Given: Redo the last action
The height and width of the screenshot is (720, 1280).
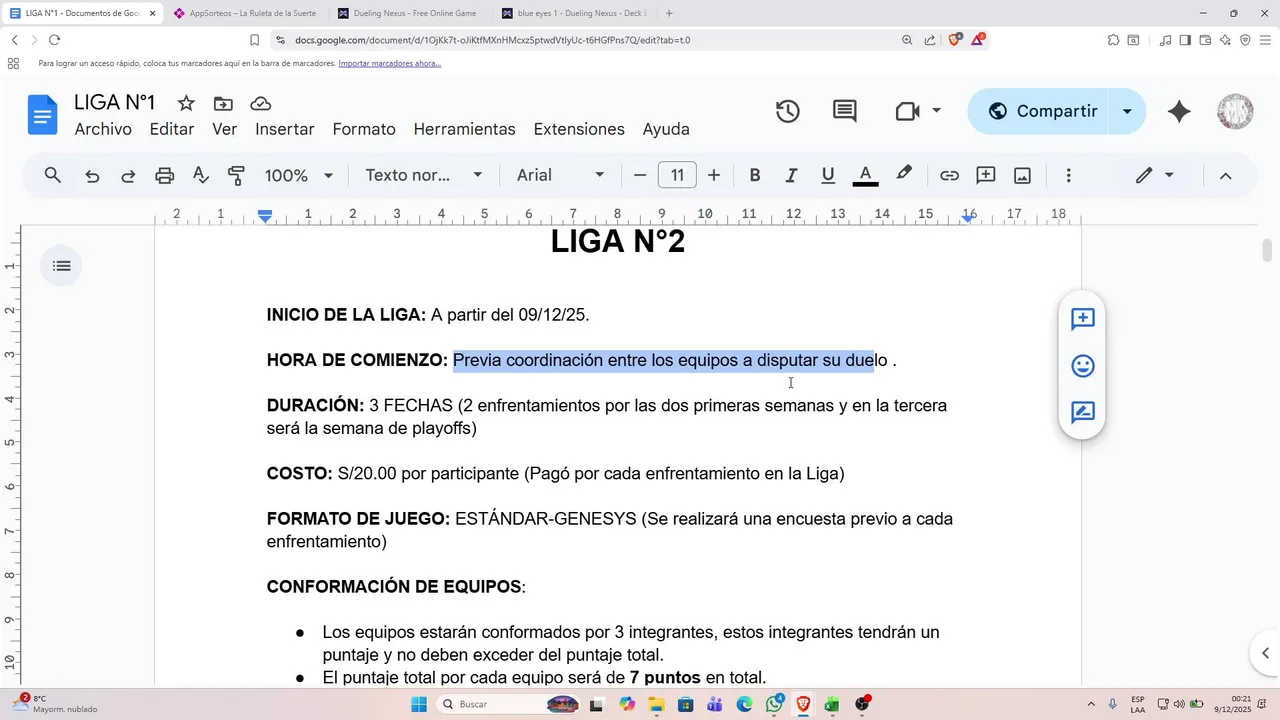Looking at the screenshot, I should tap(128, 176).
